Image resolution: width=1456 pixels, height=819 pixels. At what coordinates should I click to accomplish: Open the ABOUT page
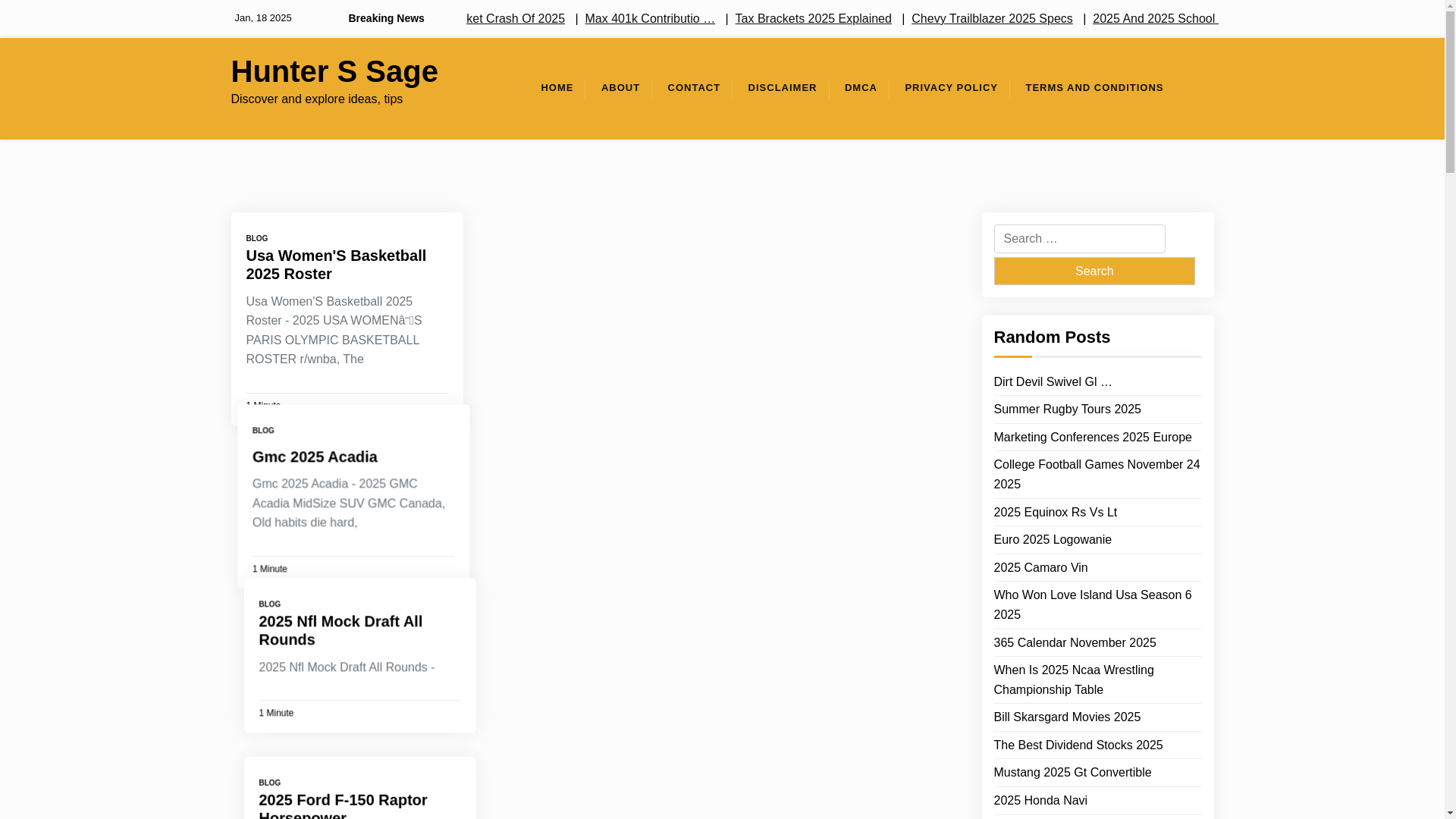point(620,88)
